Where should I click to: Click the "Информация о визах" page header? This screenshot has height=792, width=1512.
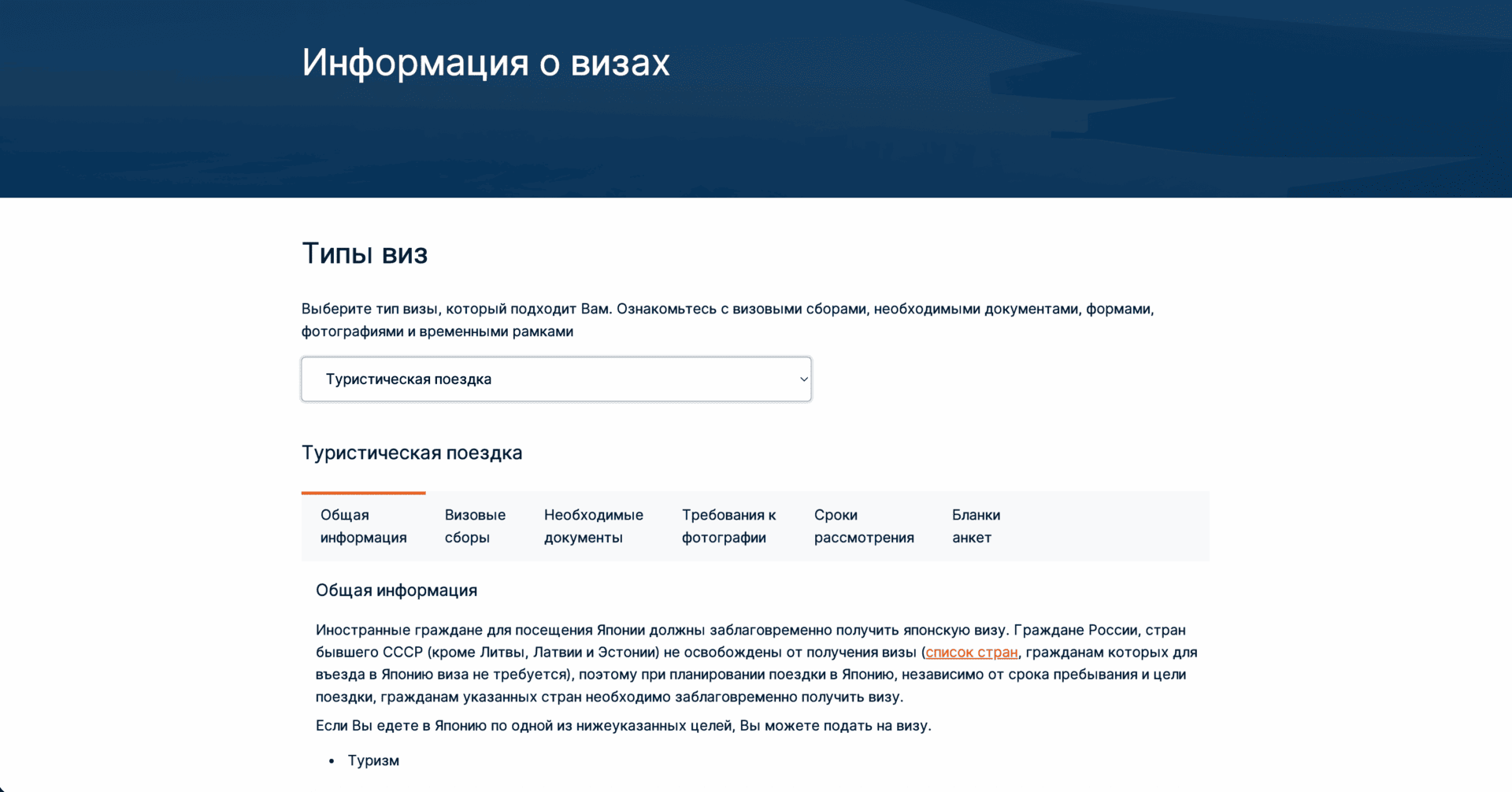click(485, 62)
